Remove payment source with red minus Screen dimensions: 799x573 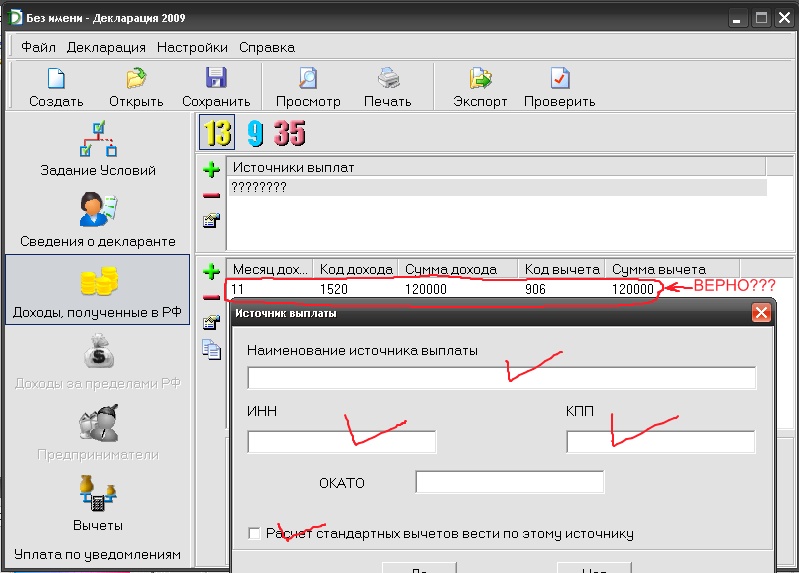click(211, 195)
